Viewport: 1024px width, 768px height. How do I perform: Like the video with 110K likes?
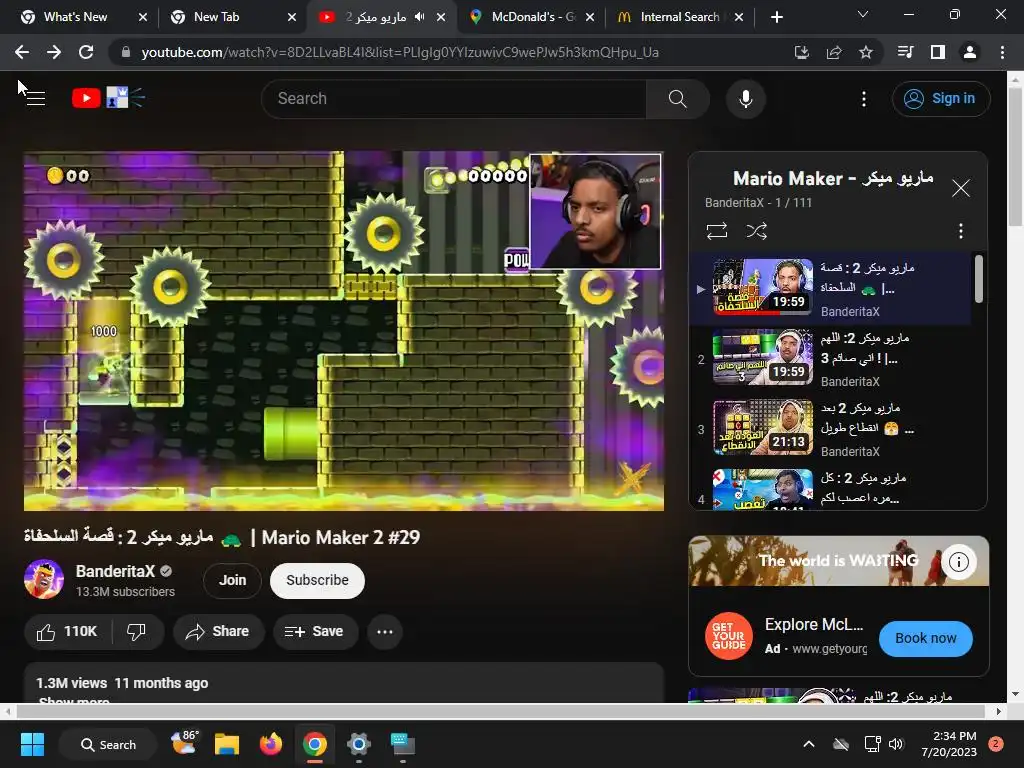coord(68,632)
